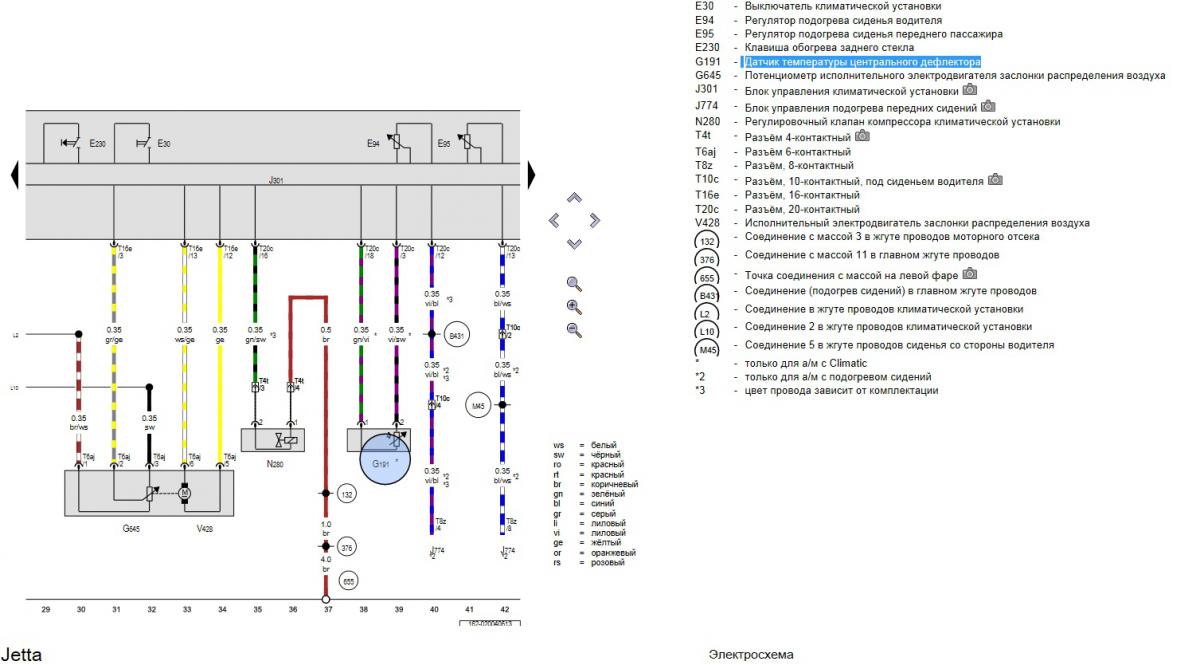Screen dimensions: 1200x665
Task: Click the B431 connection circle in diagram
Action: 457,335
